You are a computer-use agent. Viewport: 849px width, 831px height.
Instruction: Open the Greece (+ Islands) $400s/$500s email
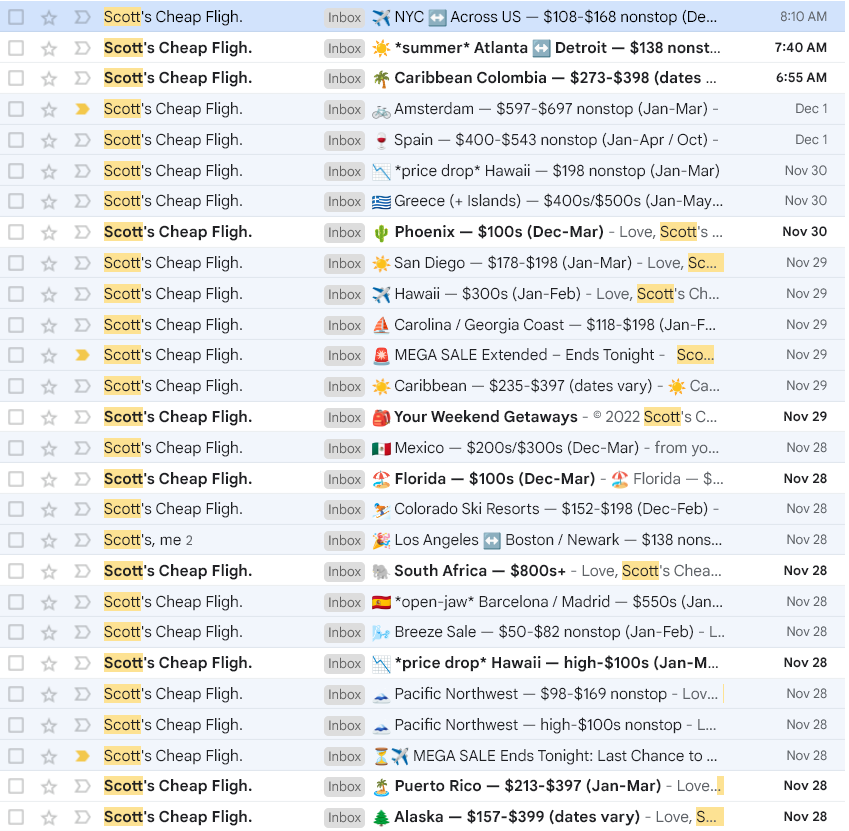tap(422, 201)
